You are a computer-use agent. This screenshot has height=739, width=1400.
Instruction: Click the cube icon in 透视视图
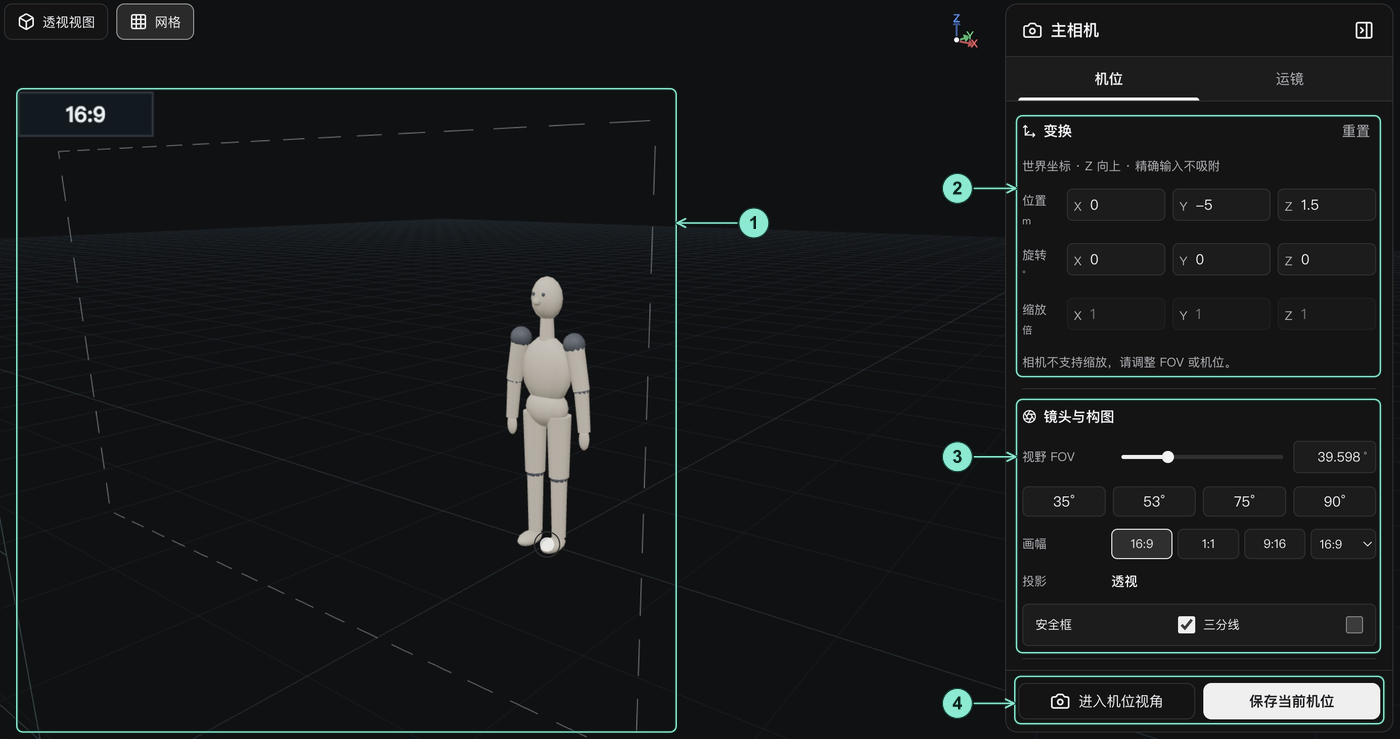click(x=26, y=21)
